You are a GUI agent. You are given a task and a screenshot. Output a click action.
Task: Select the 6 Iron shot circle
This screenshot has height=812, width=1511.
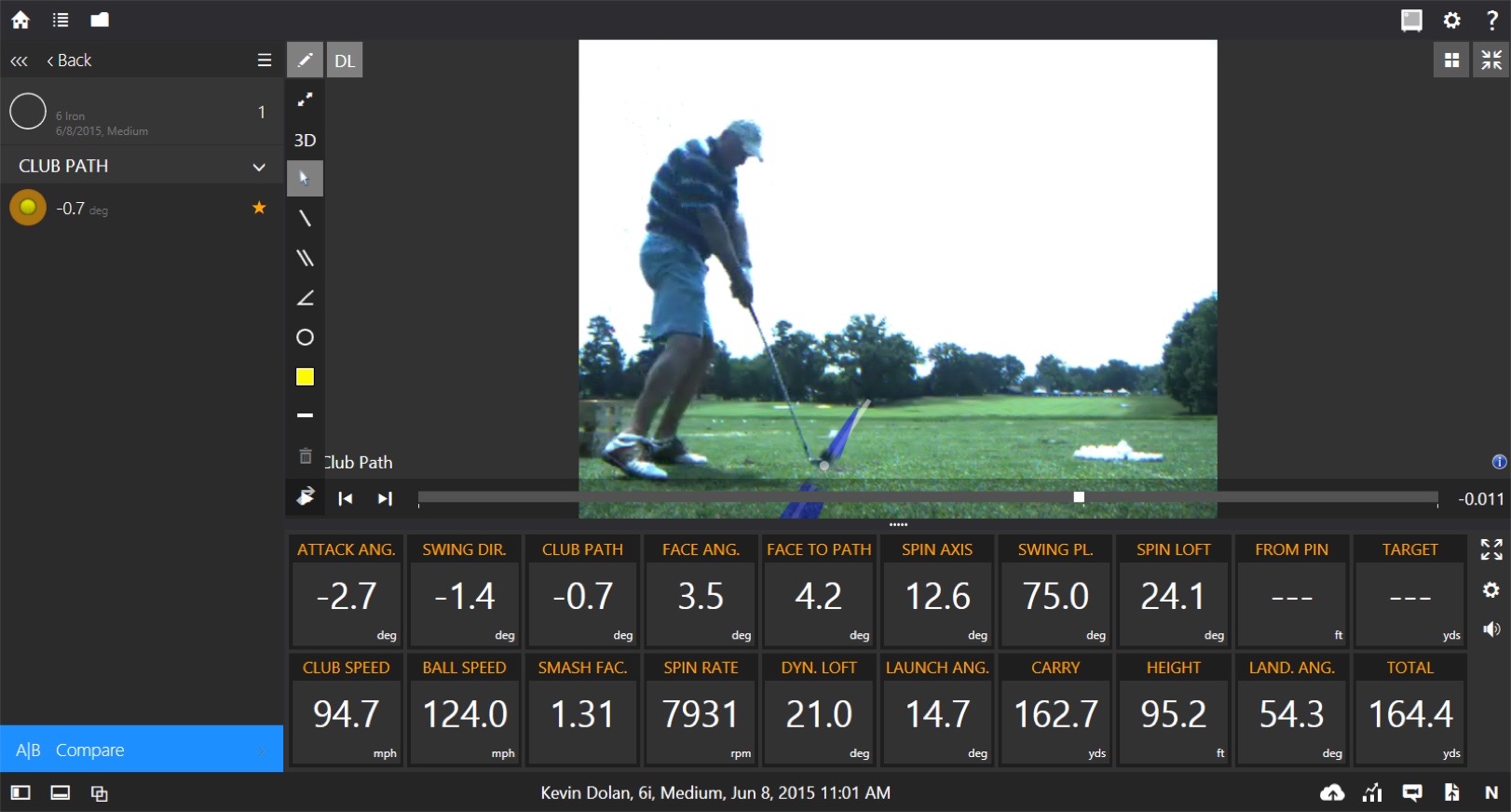pyautogui.click(x=28, y=112)
